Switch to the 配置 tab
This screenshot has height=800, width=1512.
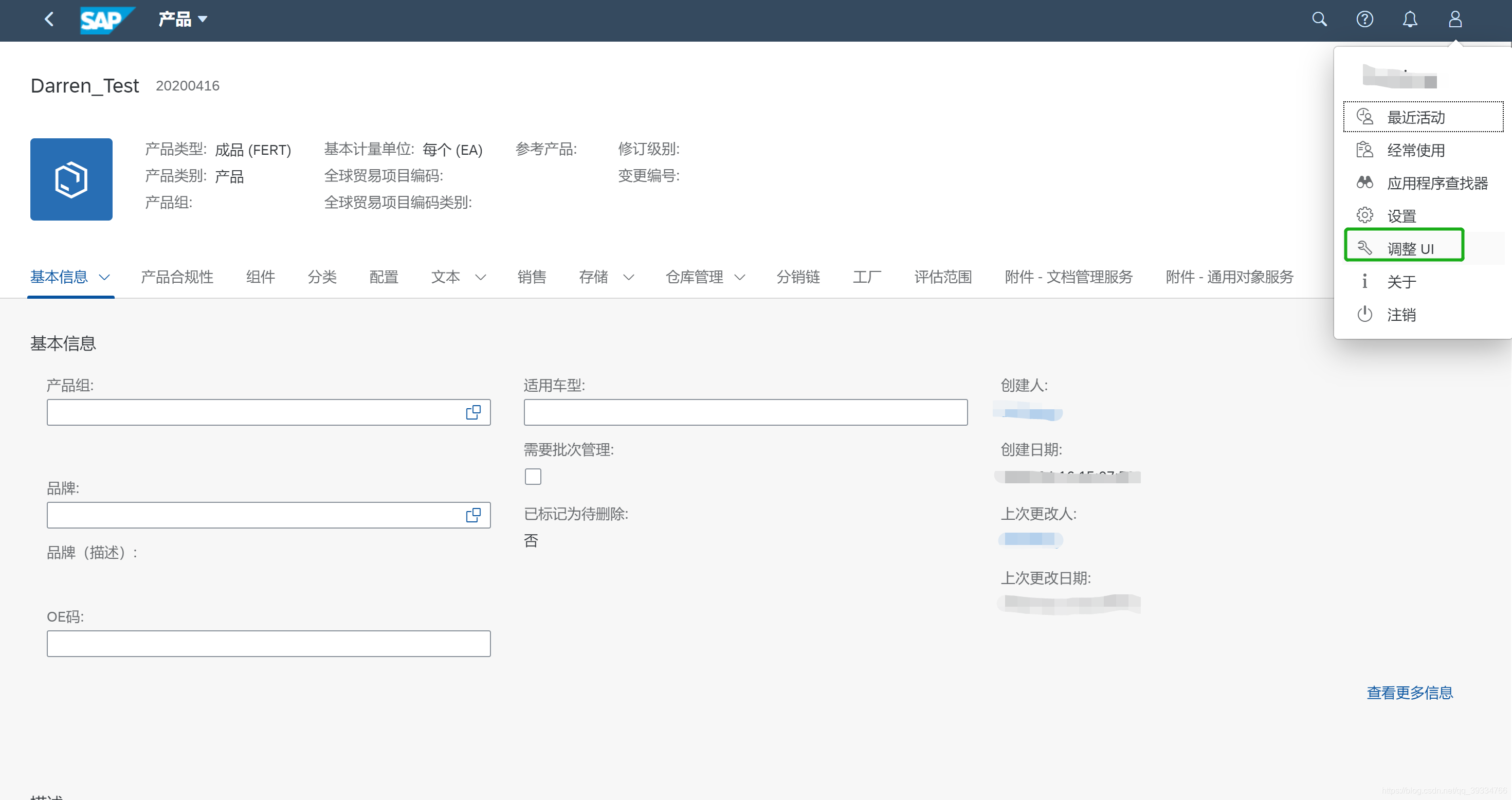(x=384, y=277)
